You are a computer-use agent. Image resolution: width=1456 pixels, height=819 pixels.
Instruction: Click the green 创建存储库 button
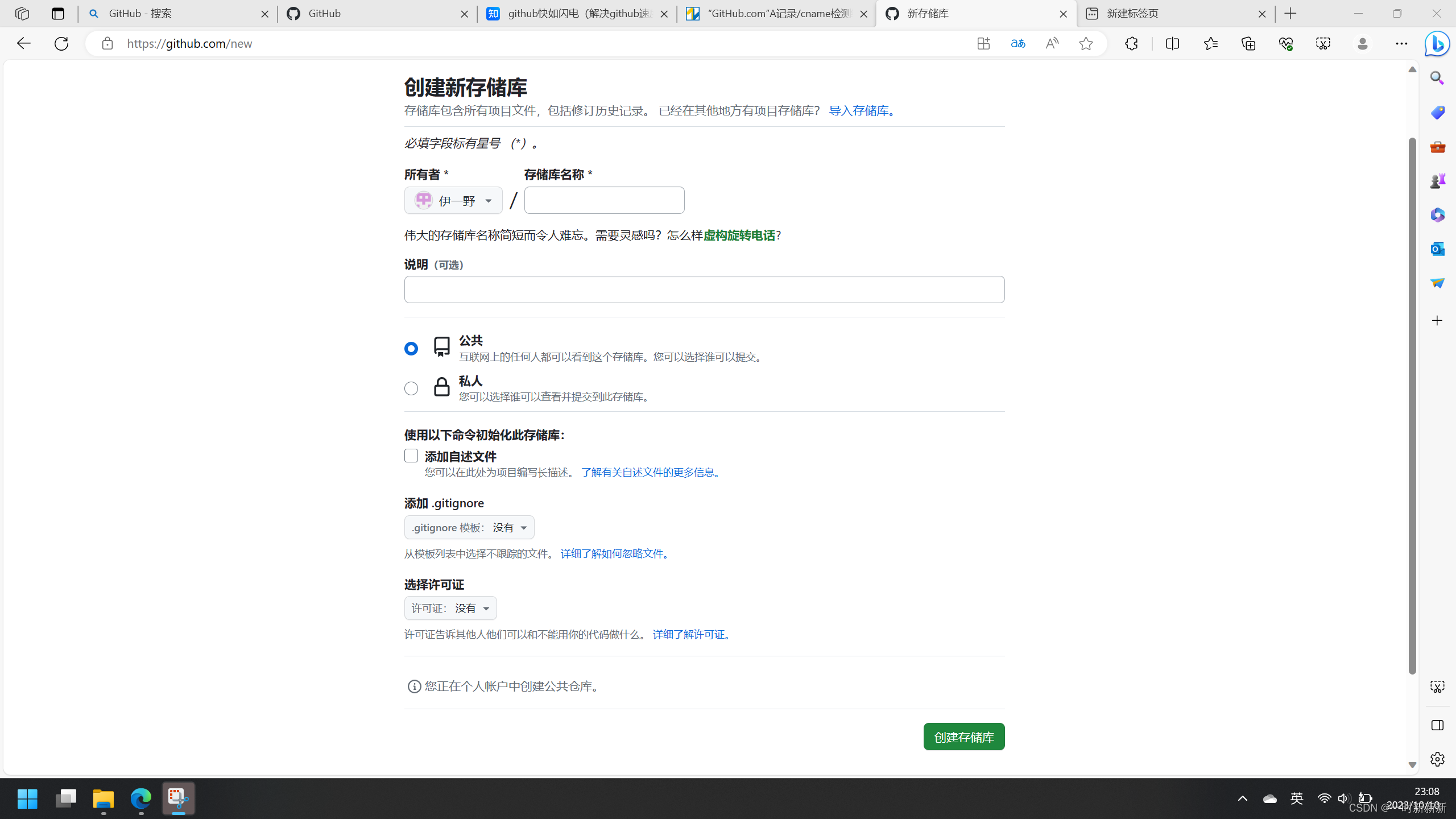[963, 737]
